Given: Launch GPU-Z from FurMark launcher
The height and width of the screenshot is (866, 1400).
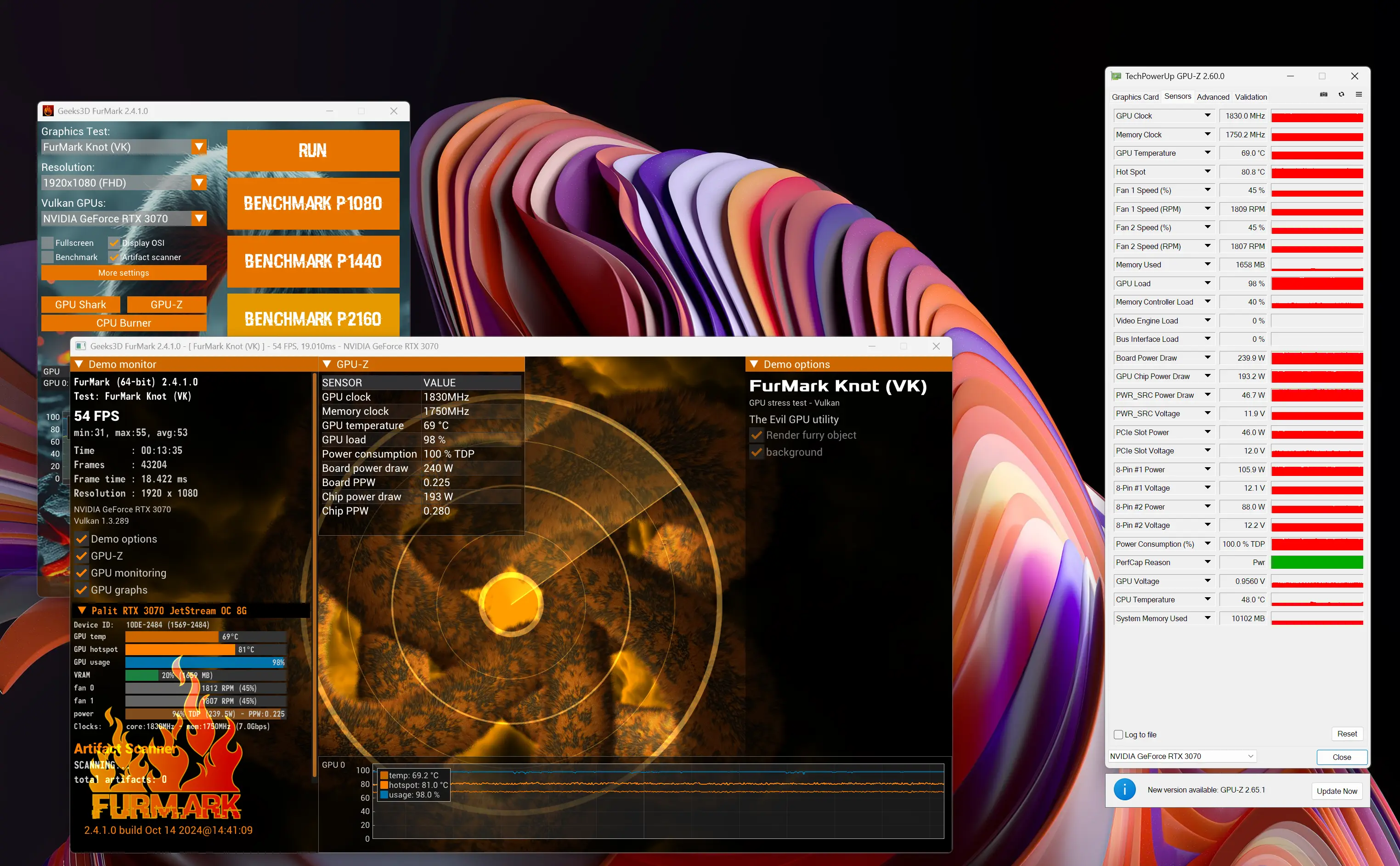Looking at the screenshot, I should pos(167,305).
